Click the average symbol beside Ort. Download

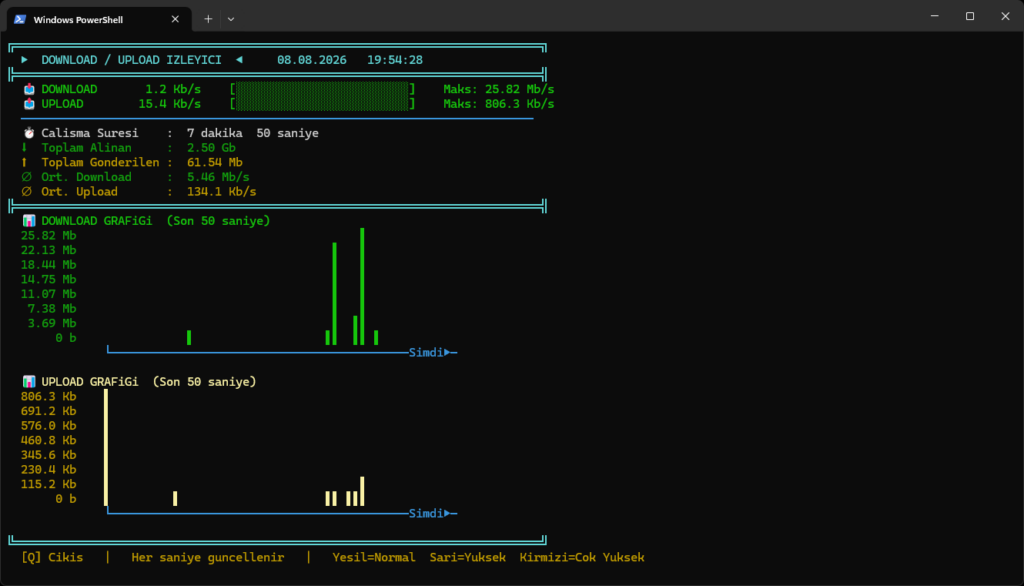point(26,177)
